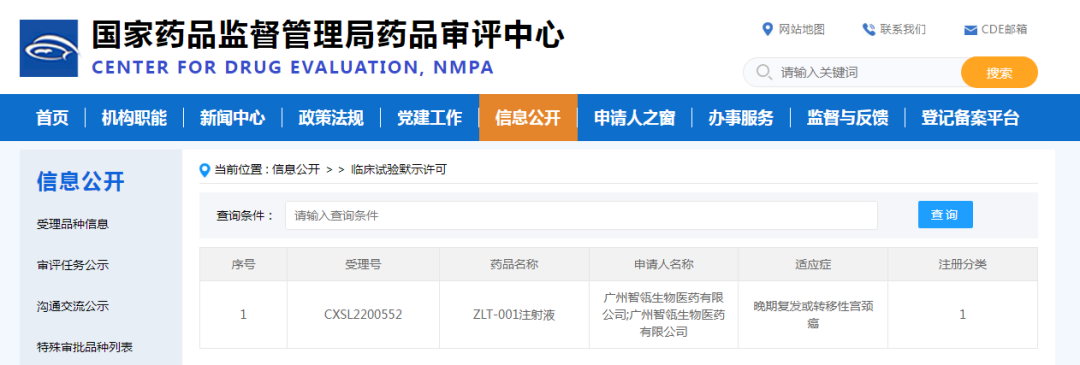Click the current position pin icon
Image resolution: width=1080 pixels, height=365 pixels.
205,169
